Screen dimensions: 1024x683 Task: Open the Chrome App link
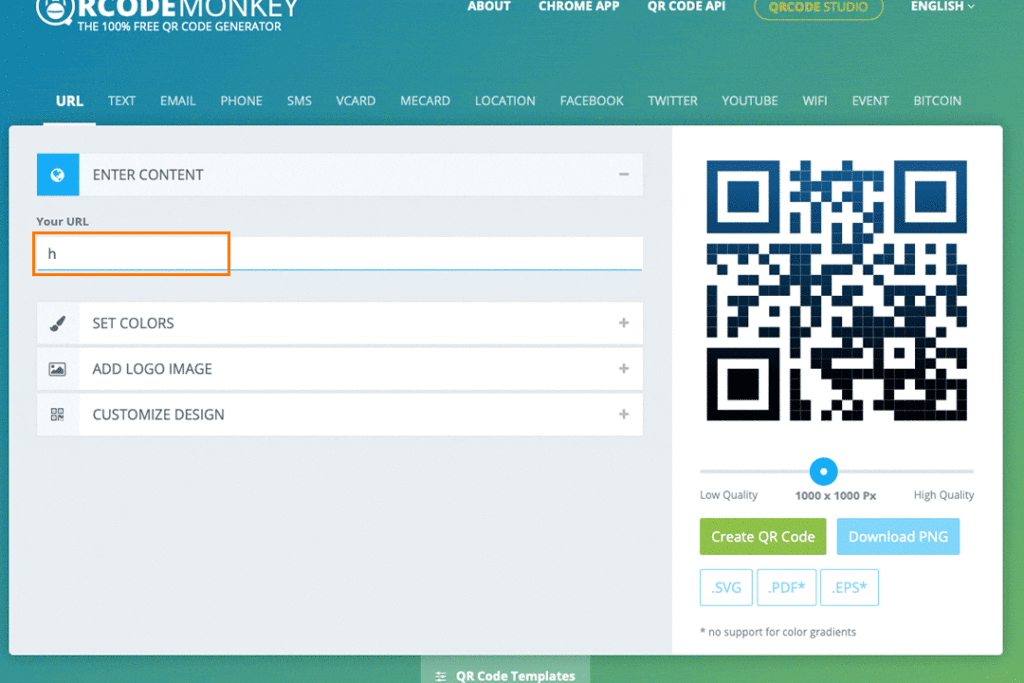579,7
